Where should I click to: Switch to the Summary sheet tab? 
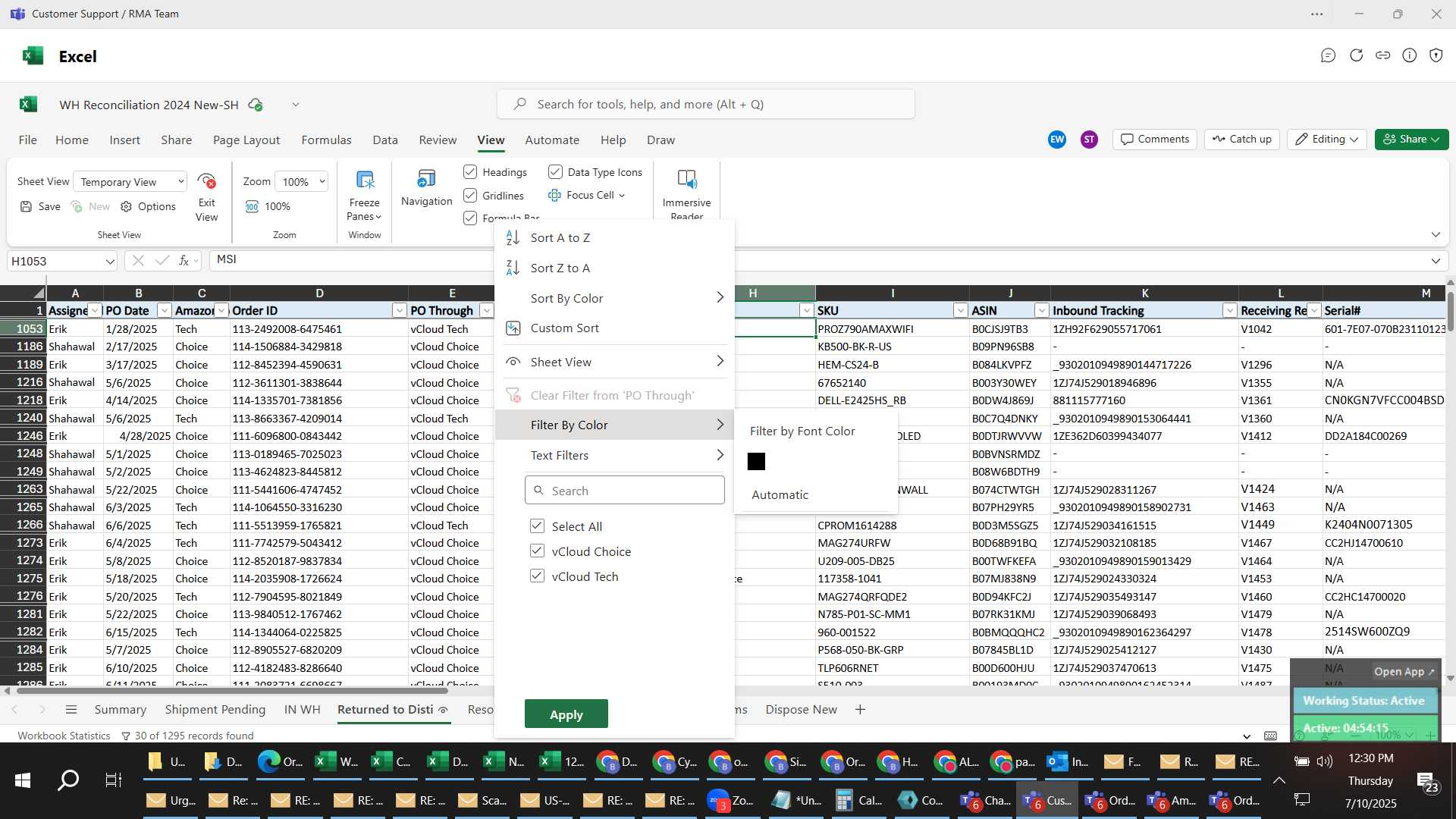[121, 709]
